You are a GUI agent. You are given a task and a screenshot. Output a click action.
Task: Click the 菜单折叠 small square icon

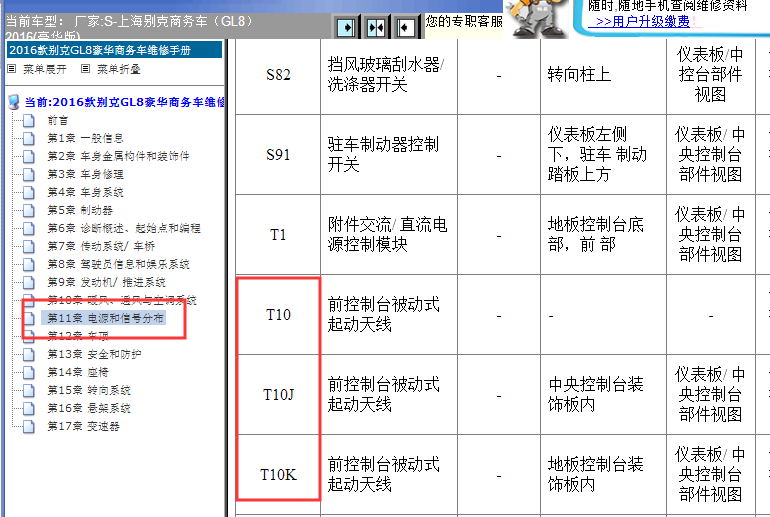[85, 69]
